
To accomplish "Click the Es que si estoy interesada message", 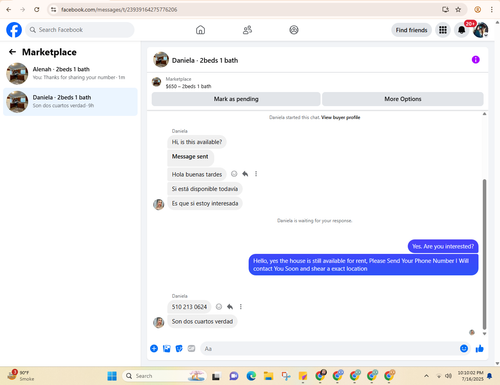I will tap(205, 203).
